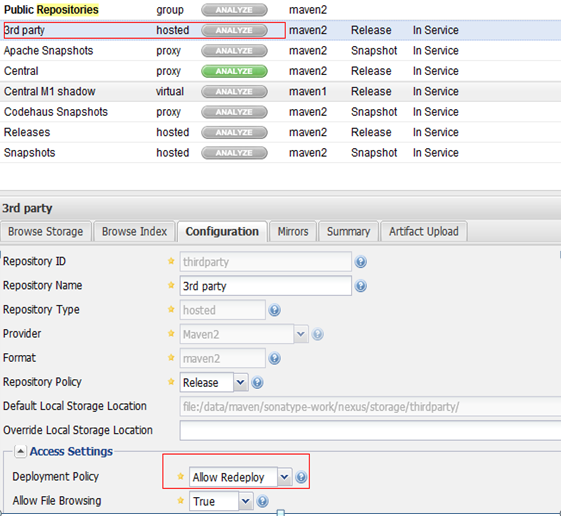Click help icon next to Deployment Policy
The image size is (561, 516).
[x=301, y=477]
